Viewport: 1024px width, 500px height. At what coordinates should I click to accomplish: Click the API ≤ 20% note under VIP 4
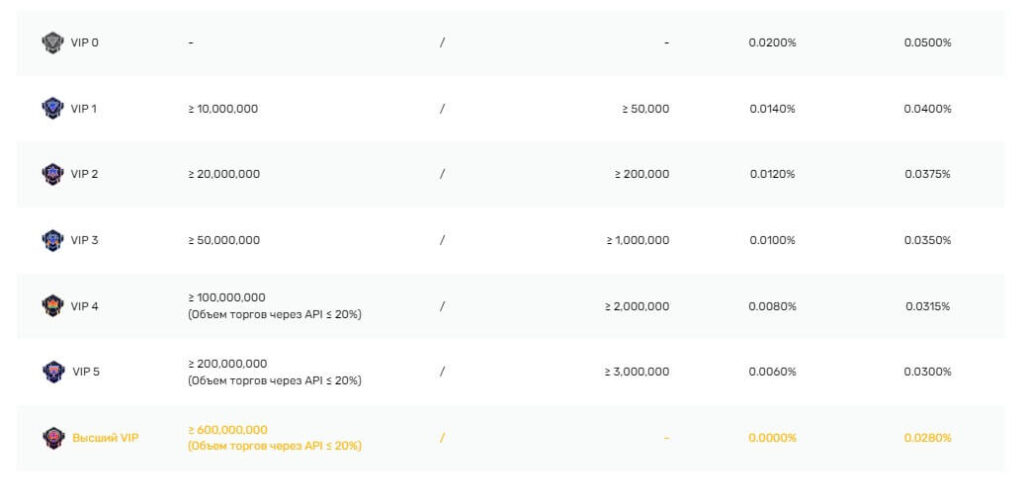click(x=274, y=315)
